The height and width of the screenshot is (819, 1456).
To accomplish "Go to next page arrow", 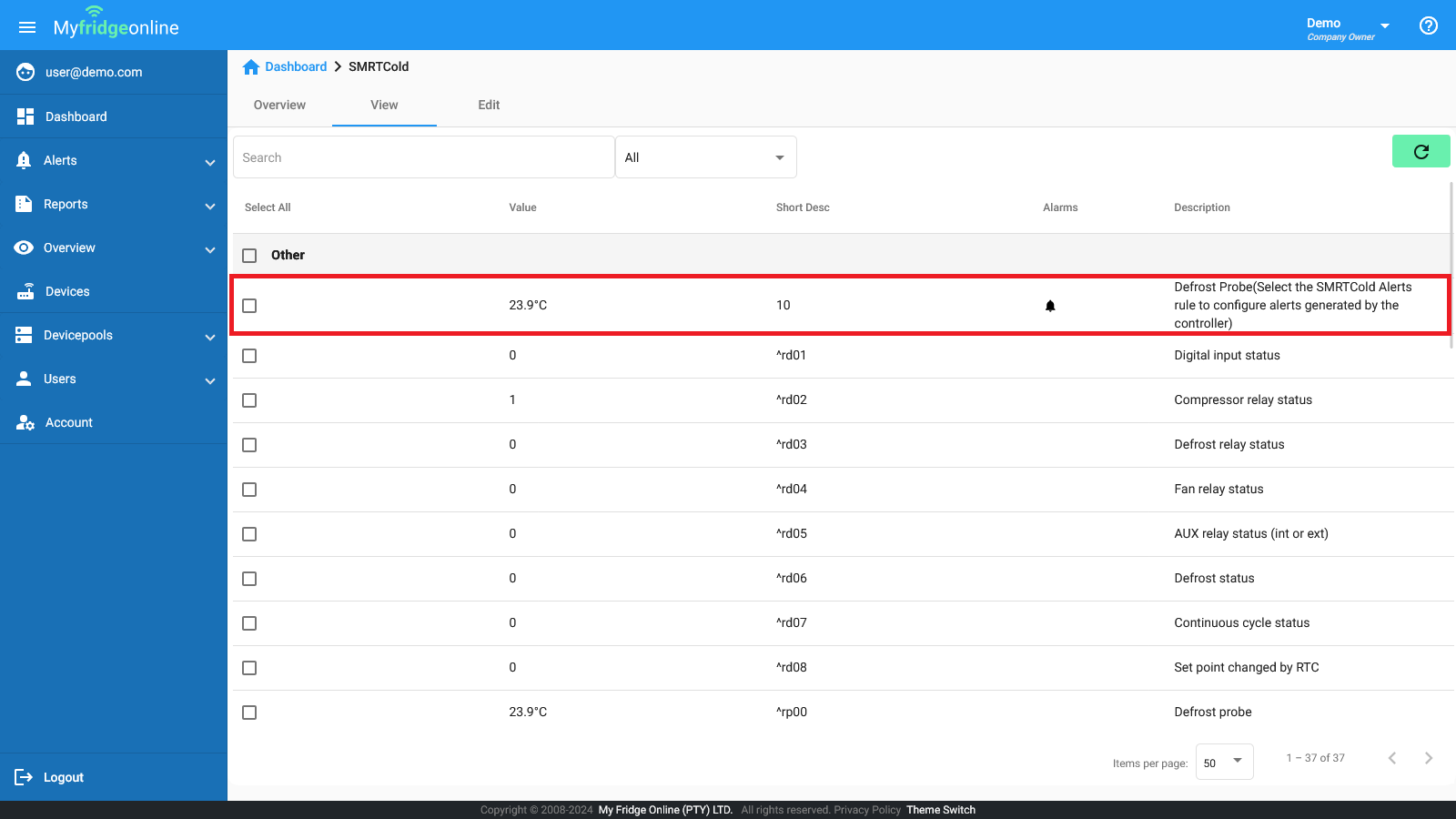I will click(1429, 758).
